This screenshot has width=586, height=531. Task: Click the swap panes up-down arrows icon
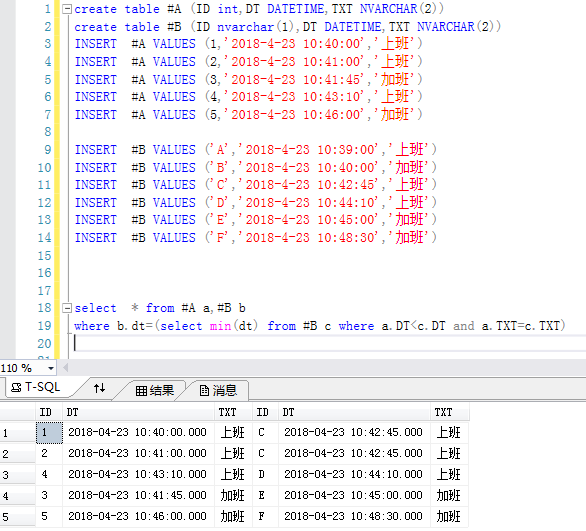coord(99,388)
